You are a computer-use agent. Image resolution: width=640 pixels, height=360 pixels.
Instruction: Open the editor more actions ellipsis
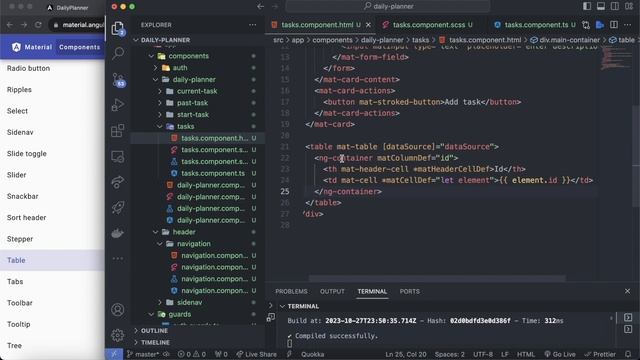628,25
